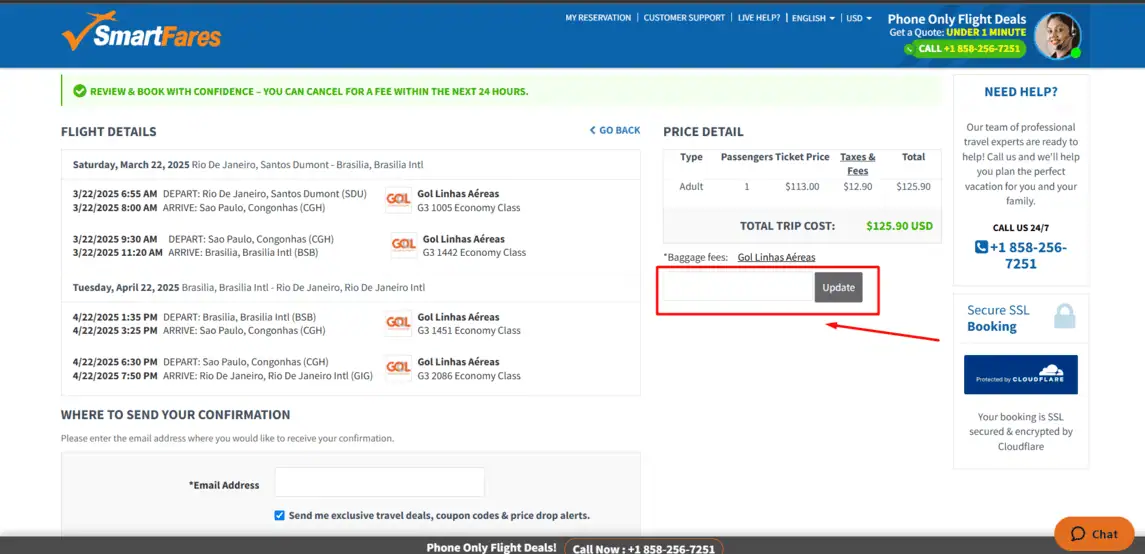Open Gol Linhas Aéreas baggage fees link
1145x554 pixels.
776,257
